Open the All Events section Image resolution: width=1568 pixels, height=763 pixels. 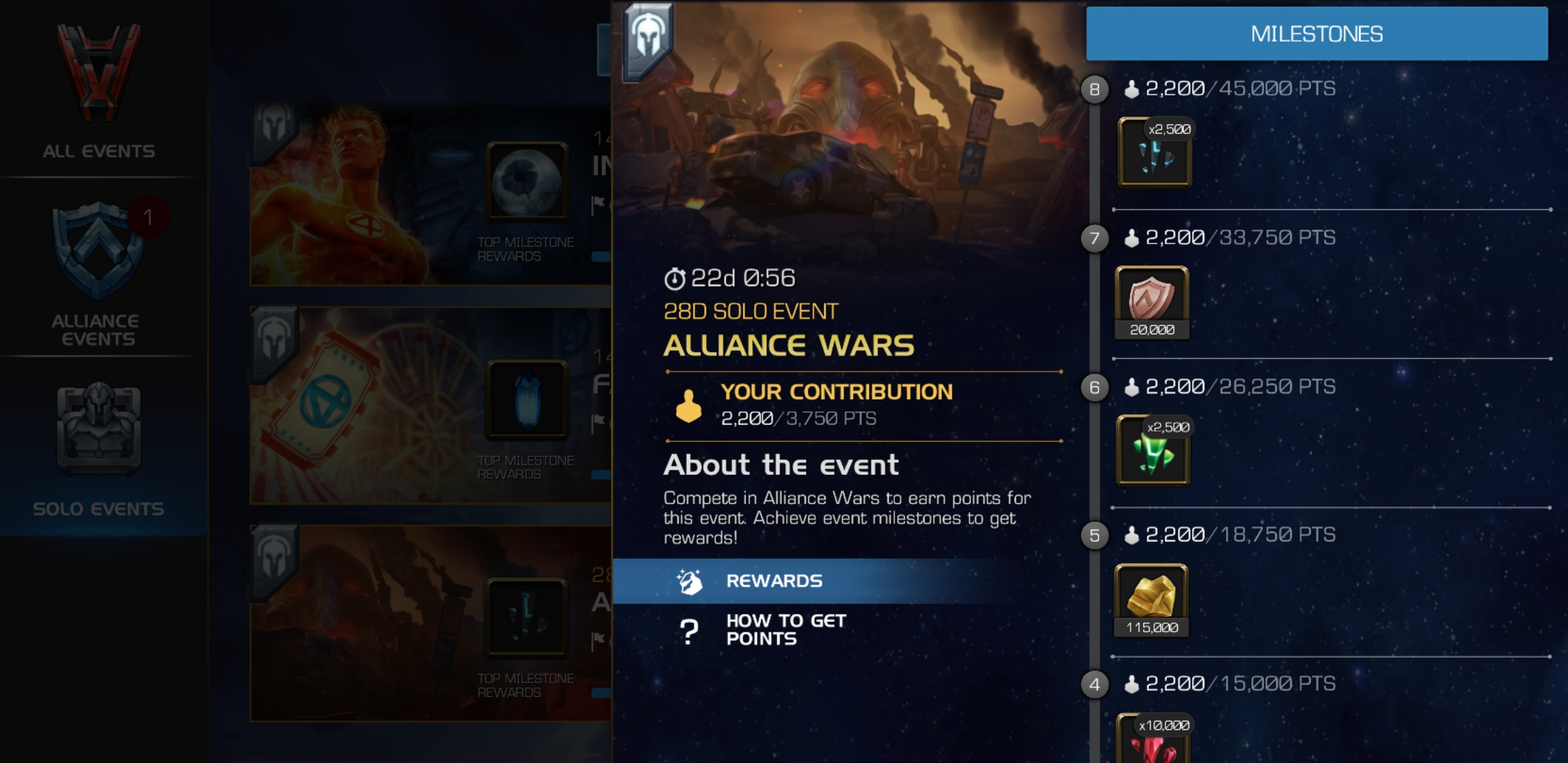click(x=99, y=88)
